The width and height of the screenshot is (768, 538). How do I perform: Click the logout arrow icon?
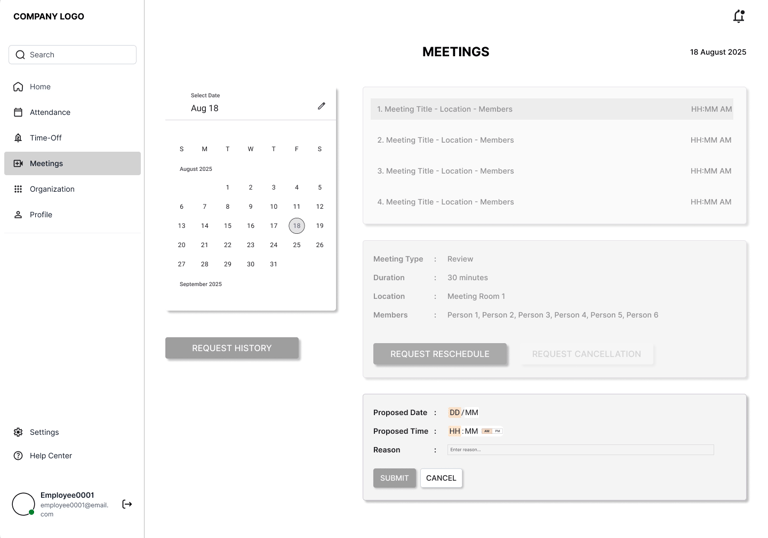point(127,504)
